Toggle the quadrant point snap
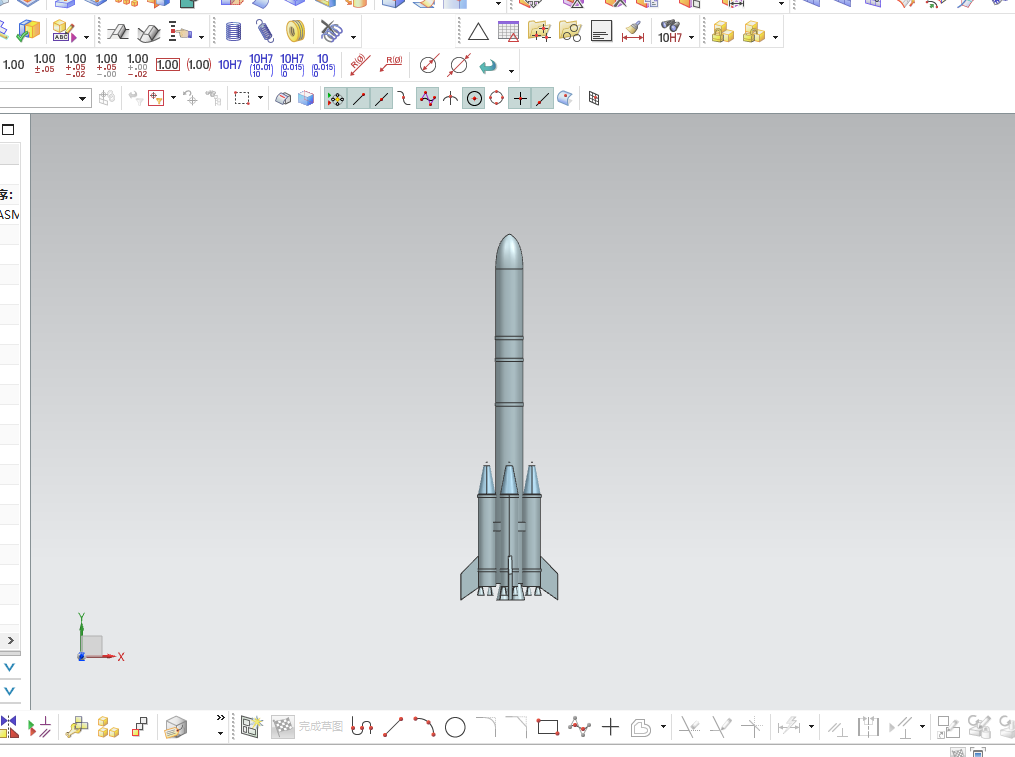 tap(497, 98)
